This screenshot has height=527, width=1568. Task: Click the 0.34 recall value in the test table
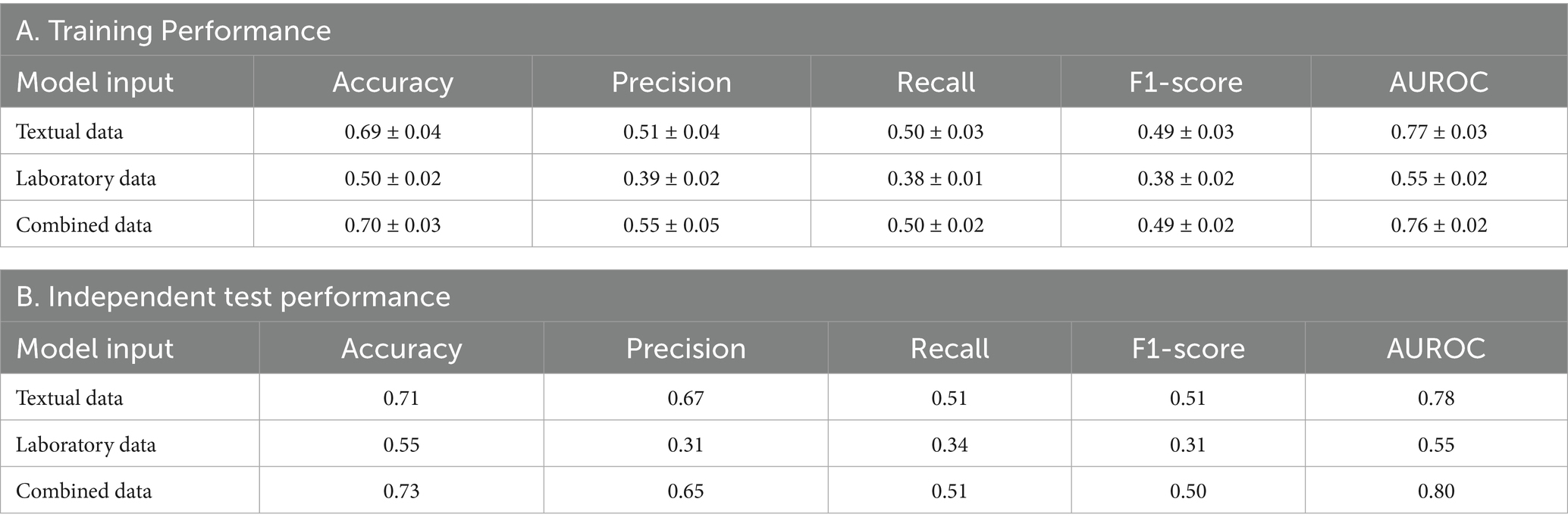pyautogui.click(x=949, y=445)
